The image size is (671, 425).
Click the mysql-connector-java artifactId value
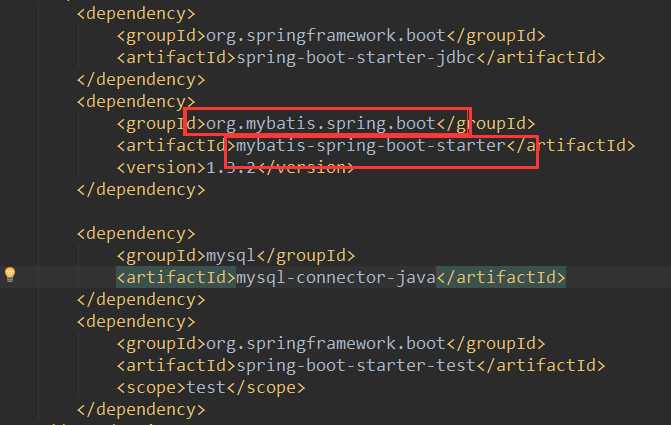(336, 278)
